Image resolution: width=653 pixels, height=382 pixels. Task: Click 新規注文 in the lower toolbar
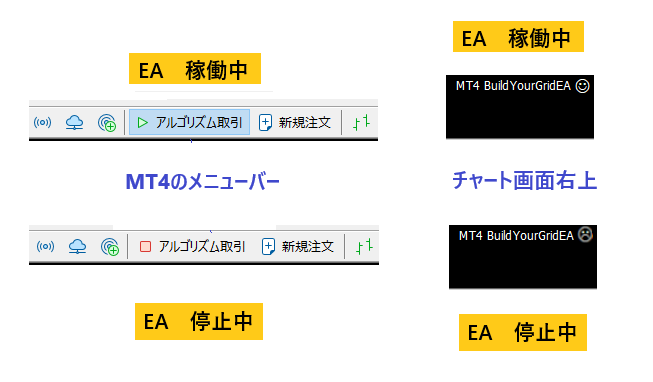point(298,247)
